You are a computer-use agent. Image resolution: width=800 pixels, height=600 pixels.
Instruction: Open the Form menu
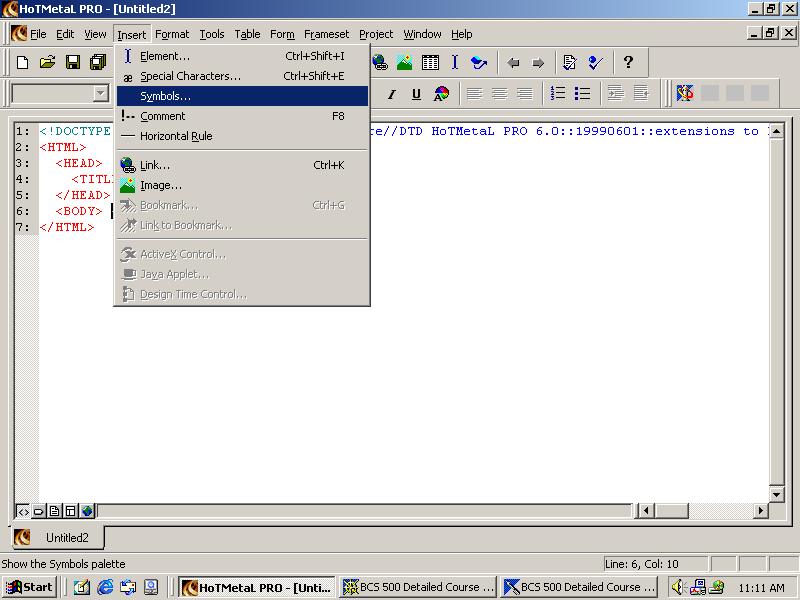[x=282, y=34]
